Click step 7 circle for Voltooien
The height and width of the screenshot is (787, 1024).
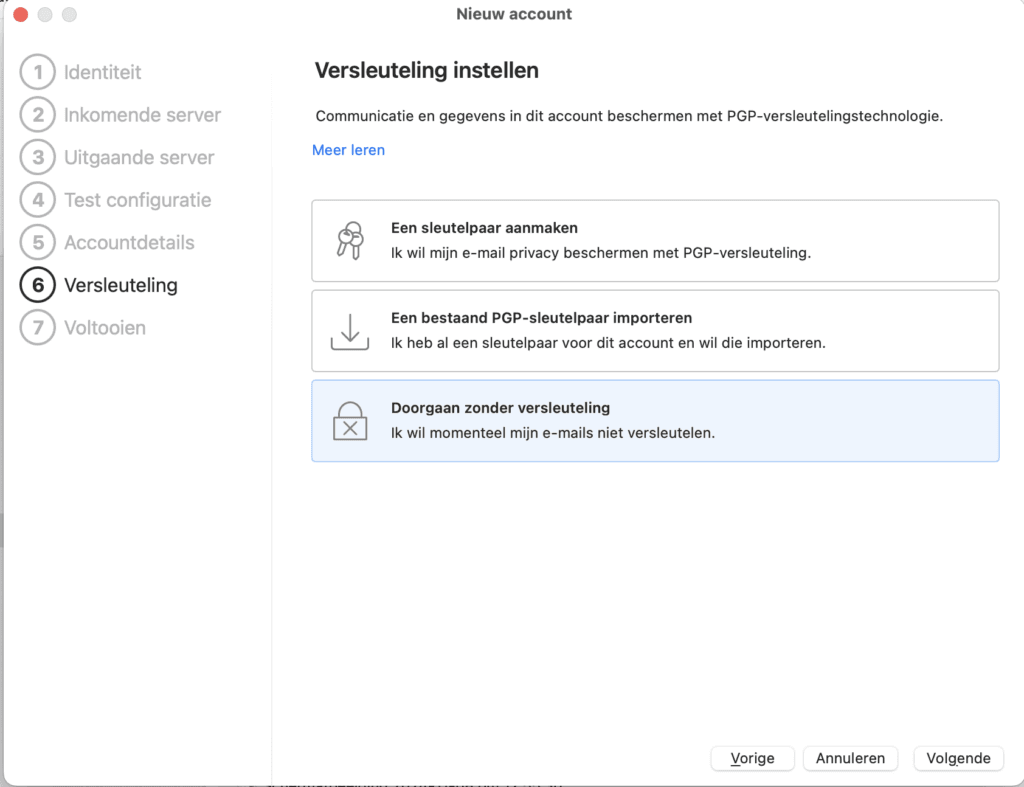click(x=37, y=327)
